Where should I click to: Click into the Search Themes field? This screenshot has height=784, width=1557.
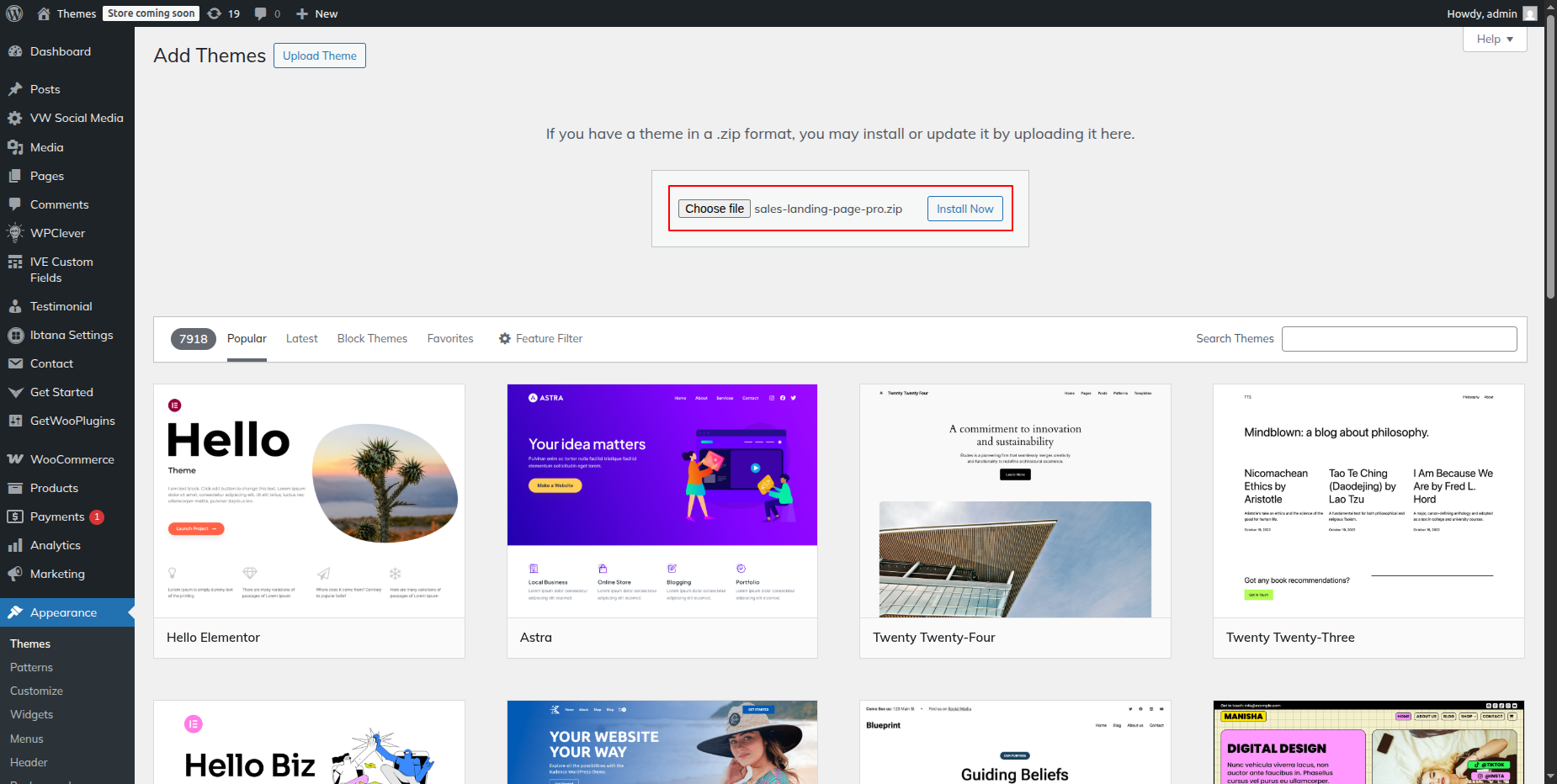pos(1399,339)
